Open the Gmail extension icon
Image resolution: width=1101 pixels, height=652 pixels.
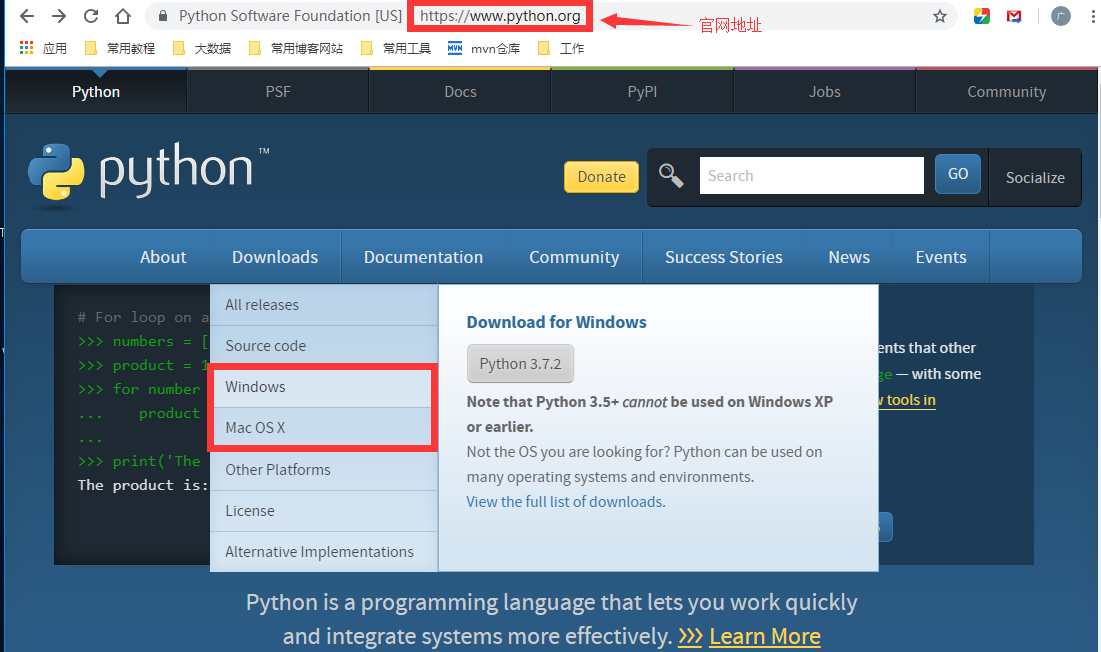pyautogui.click(x=1014, y=16)
